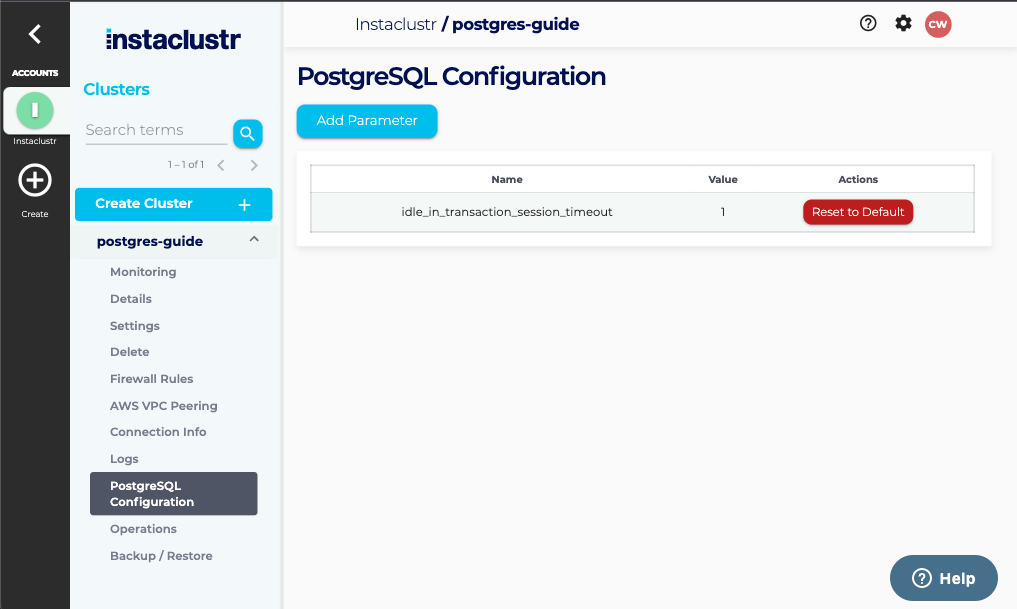The width and height of the screenshot is (1017, 609).
Task: Click the Create account plus icon
Action: pos(35,181)
